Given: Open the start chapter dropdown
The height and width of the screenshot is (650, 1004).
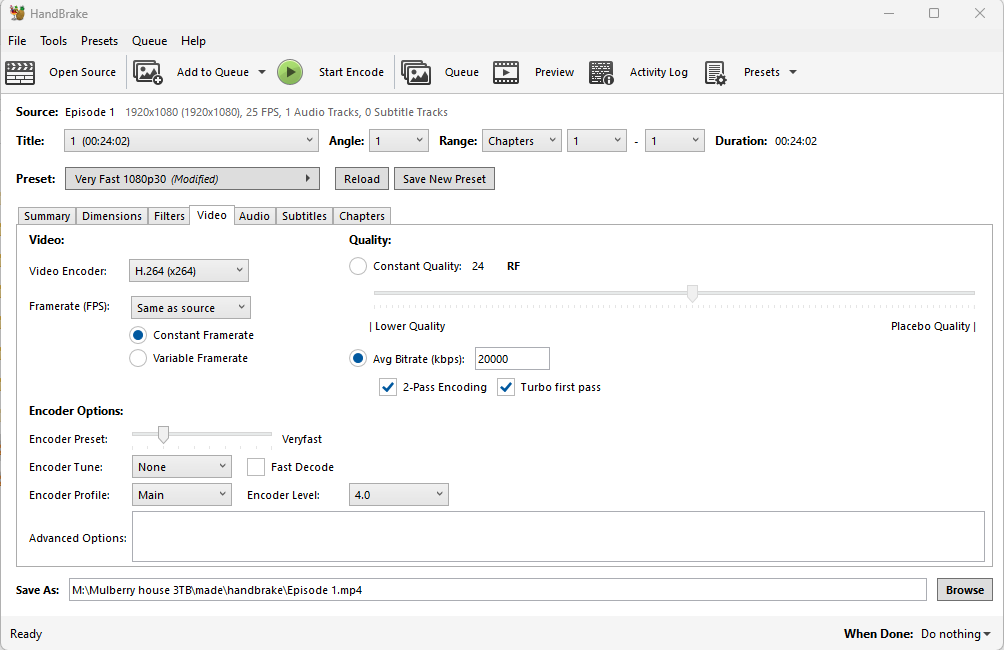Looking at the screenshot, I should [597, 140].
